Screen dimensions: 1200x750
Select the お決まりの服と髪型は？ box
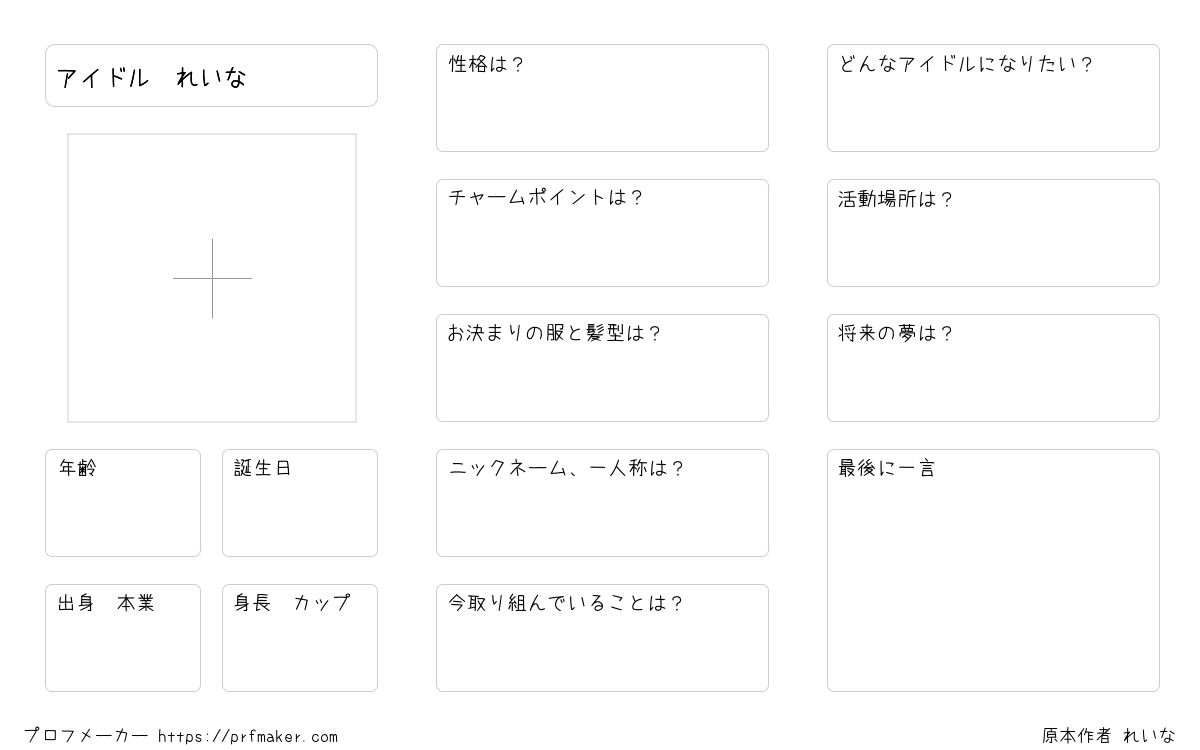[x=602, y=368]
